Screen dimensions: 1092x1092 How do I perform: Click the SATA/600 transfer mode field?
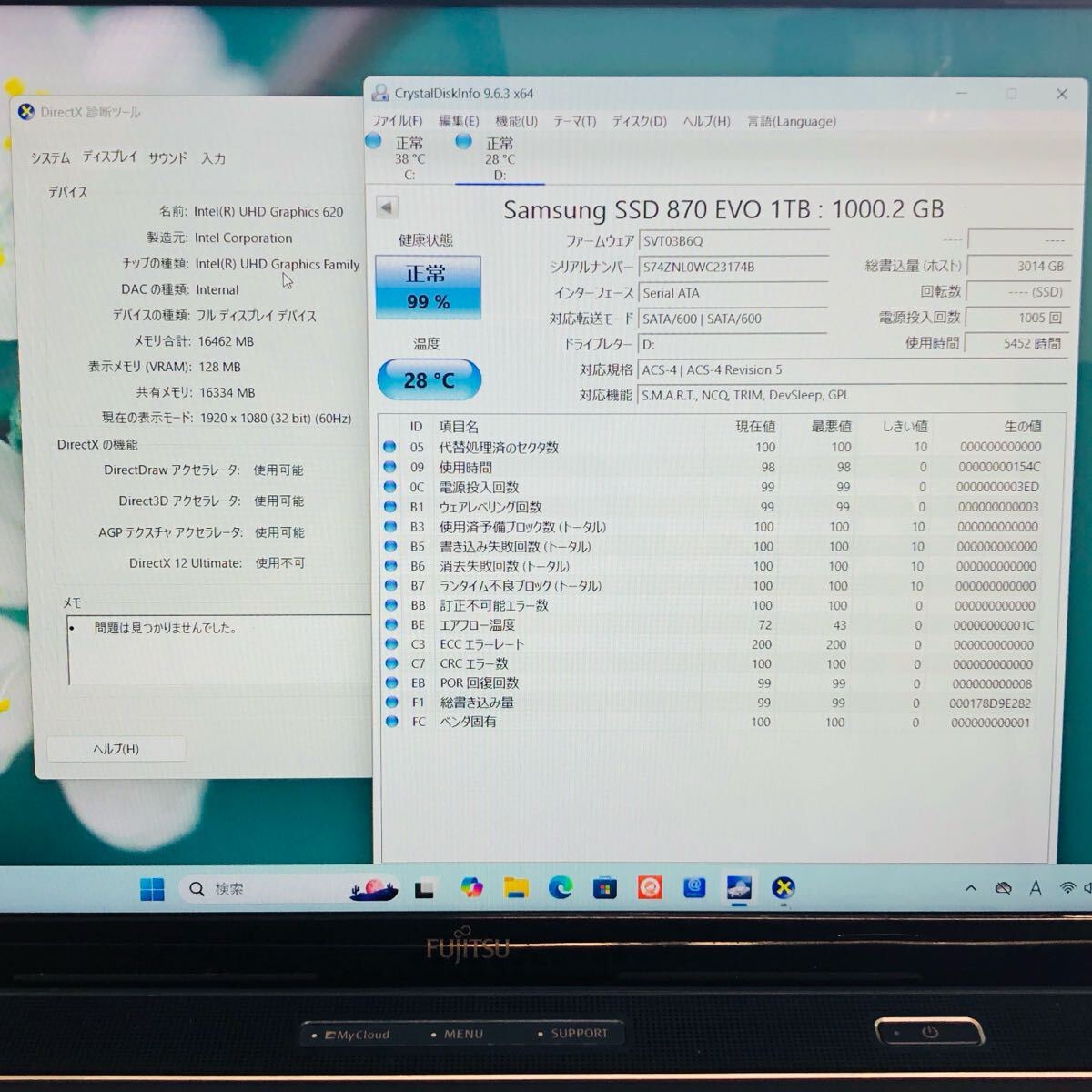click(734, 318)
